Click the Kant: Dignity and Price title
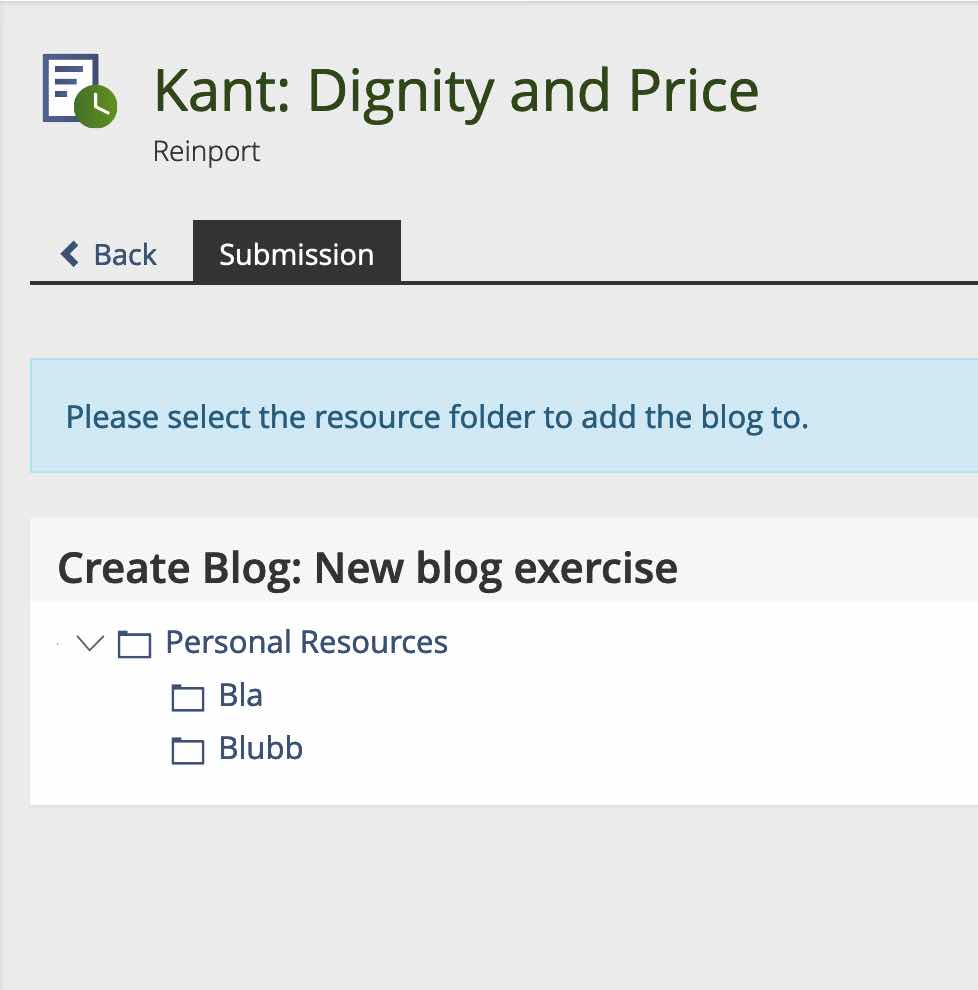 point(456,91)
